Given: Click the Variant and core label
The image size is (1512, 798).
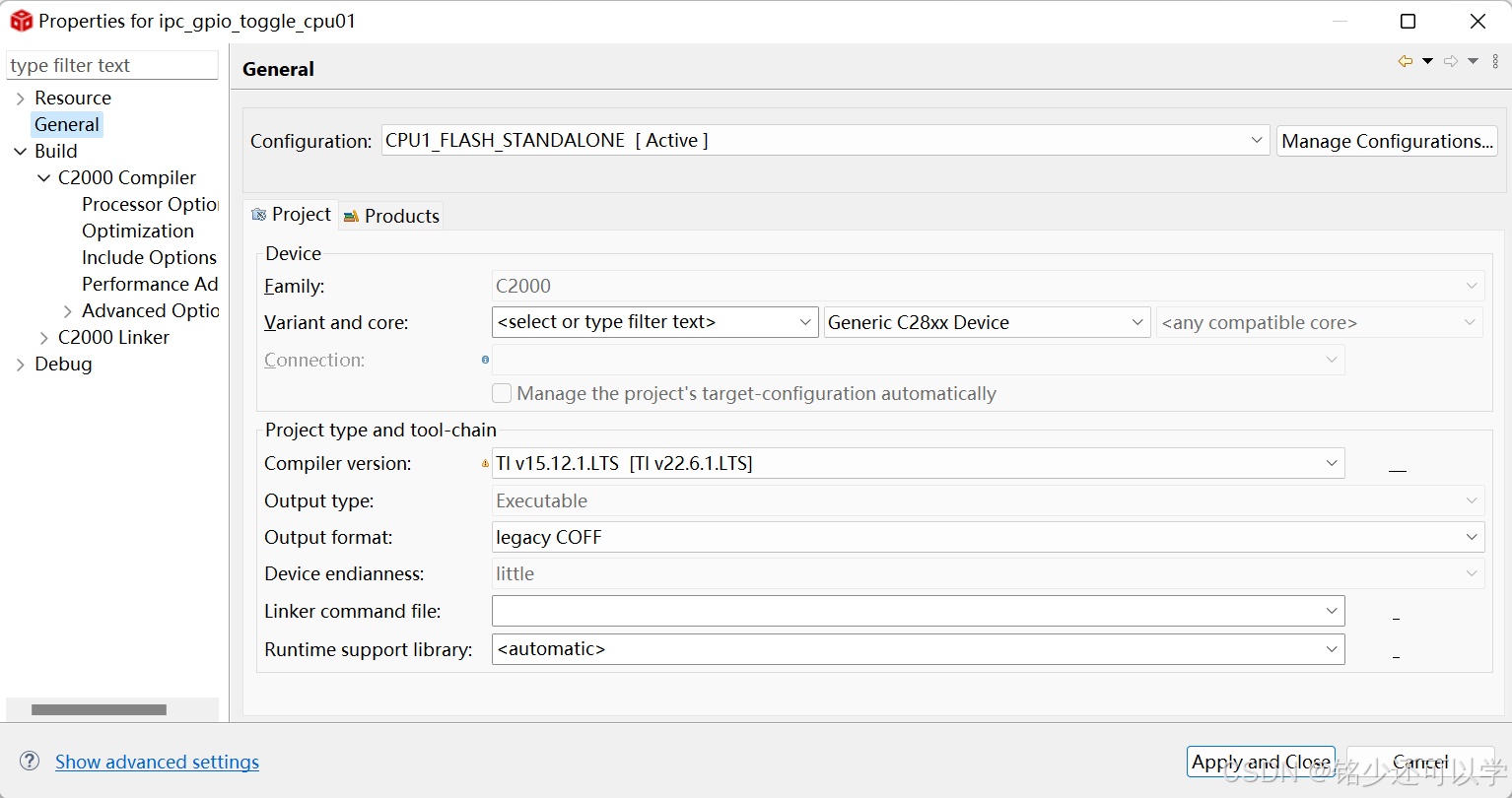Looking at the screenshot, I should 336,322.
